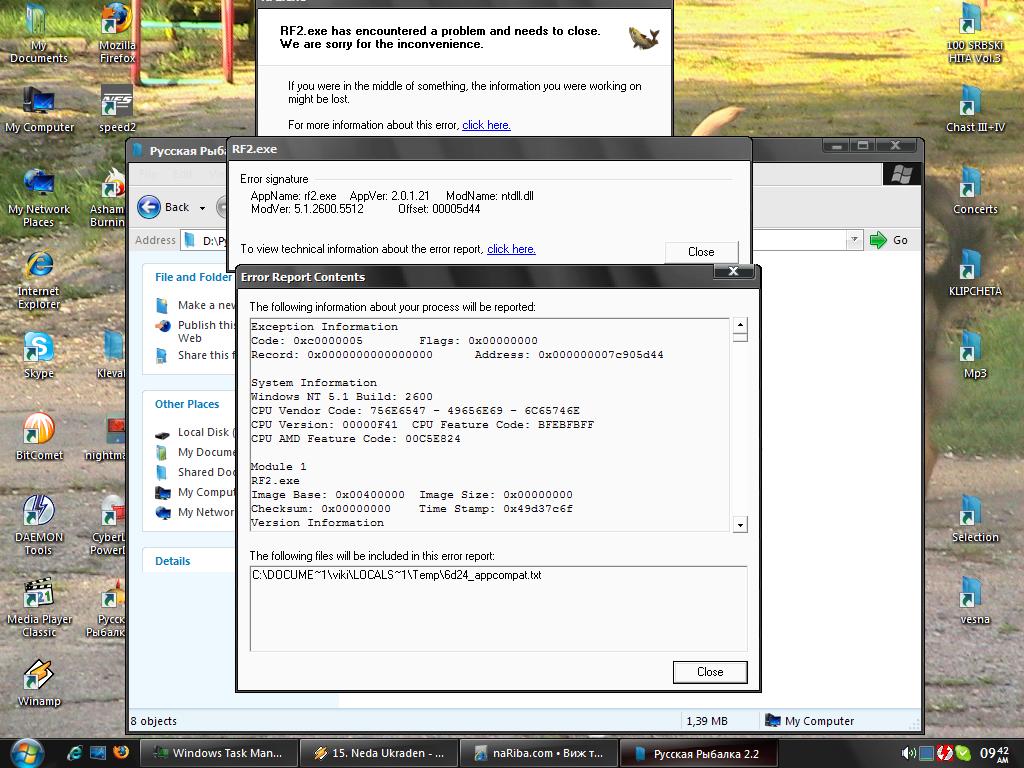1024x768 pixels.
Task: Click 'Publish this folder to the Web' task
Action: [x=196, y=331]
